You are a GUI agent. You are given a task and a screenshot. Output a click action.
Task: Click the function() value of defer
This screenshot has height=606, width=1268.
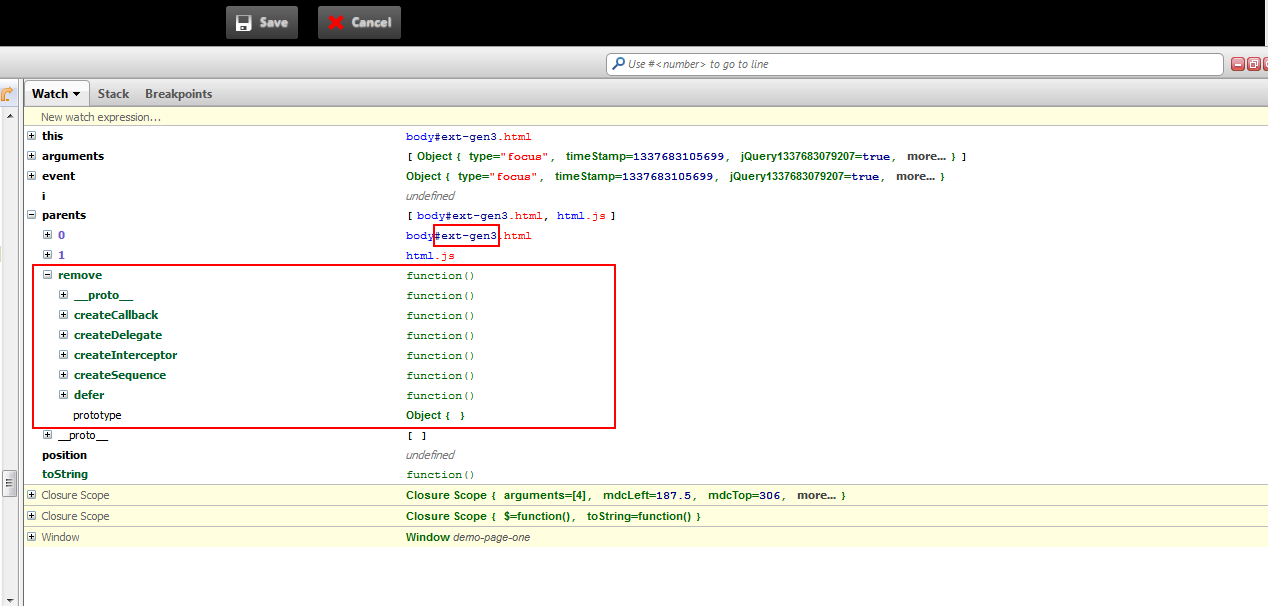pos(440,396)
